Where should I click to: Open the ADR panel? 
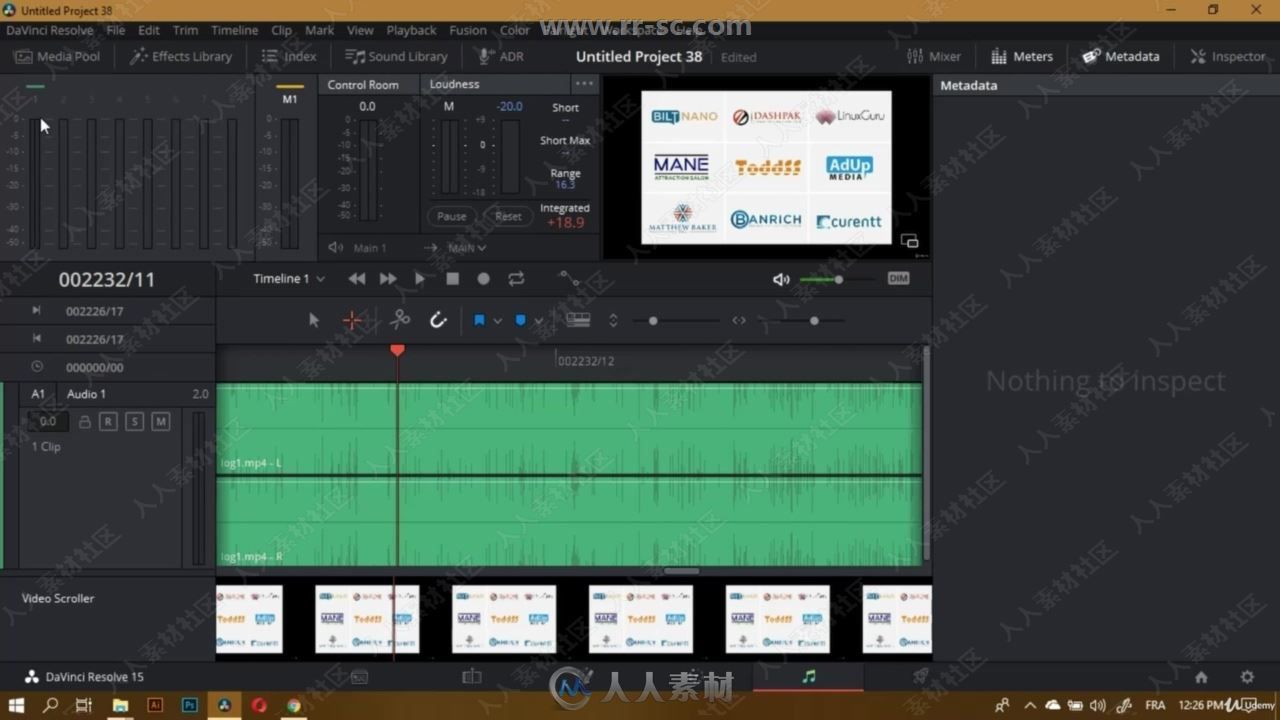click(500, 56)
